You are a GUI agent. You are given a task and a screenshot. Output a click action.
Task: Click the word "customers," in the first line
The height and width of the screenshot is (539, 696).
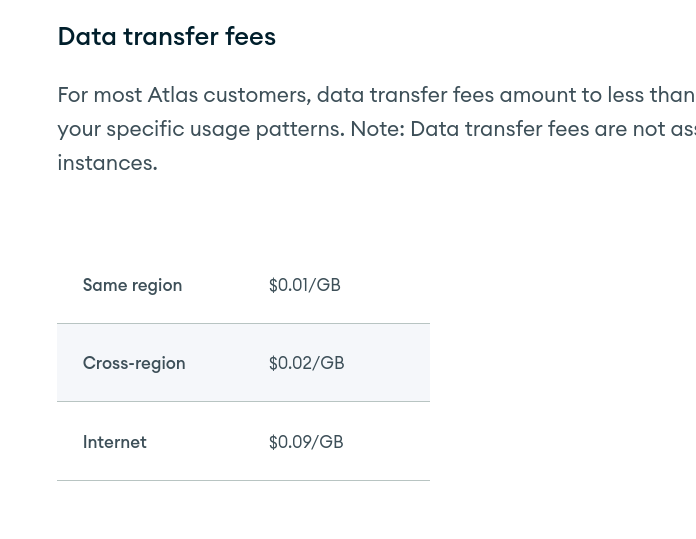[x=257, y=95]
